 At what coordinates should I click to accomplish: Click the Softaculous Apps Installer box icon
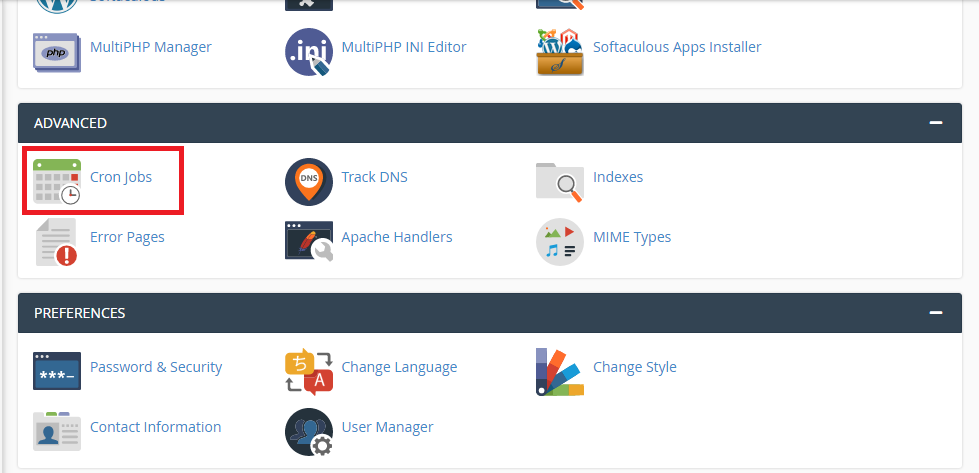tap(560, 52)
